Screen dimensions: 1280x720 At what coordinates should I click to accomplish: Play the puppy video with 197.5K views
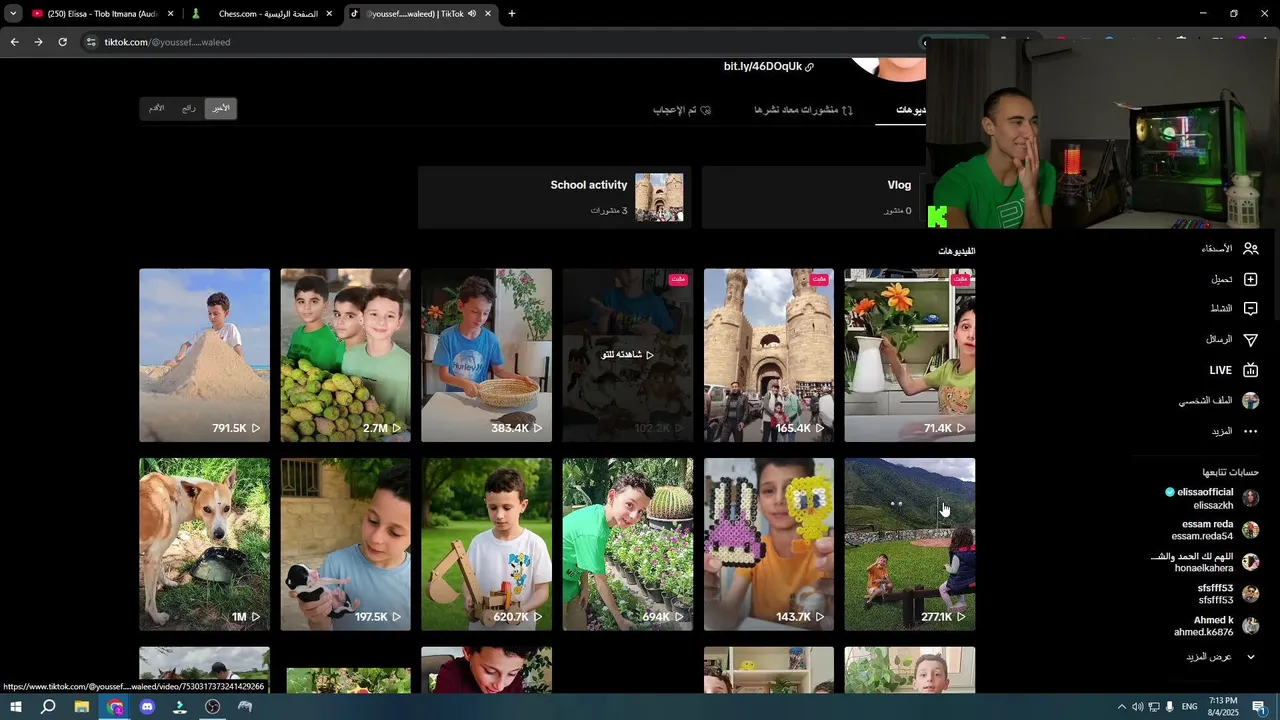pos(345,544)
